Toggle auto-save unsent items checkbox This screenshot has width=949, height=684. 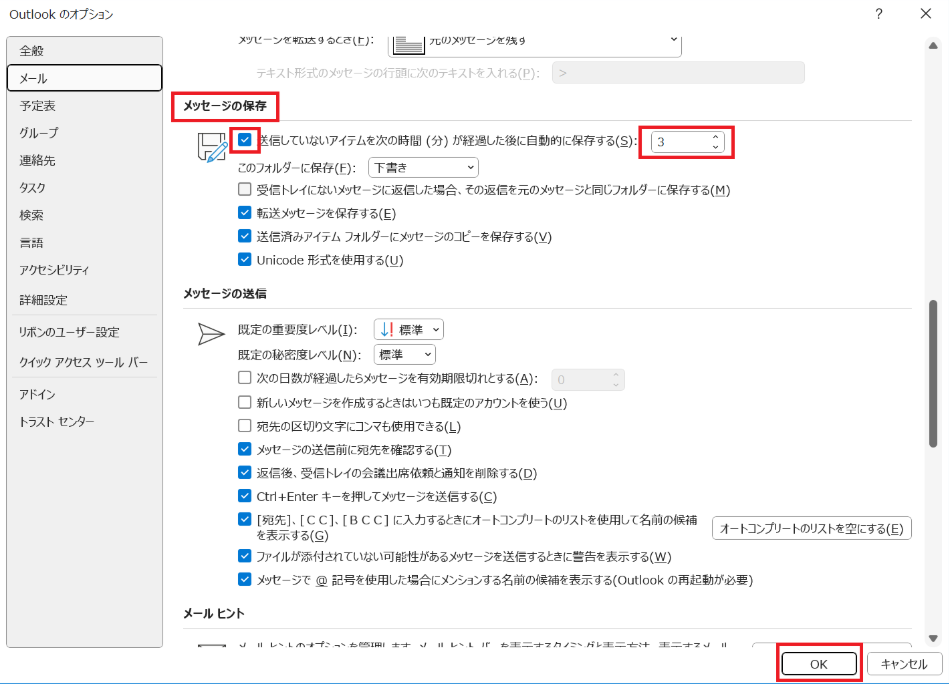(x=245, y=140)
